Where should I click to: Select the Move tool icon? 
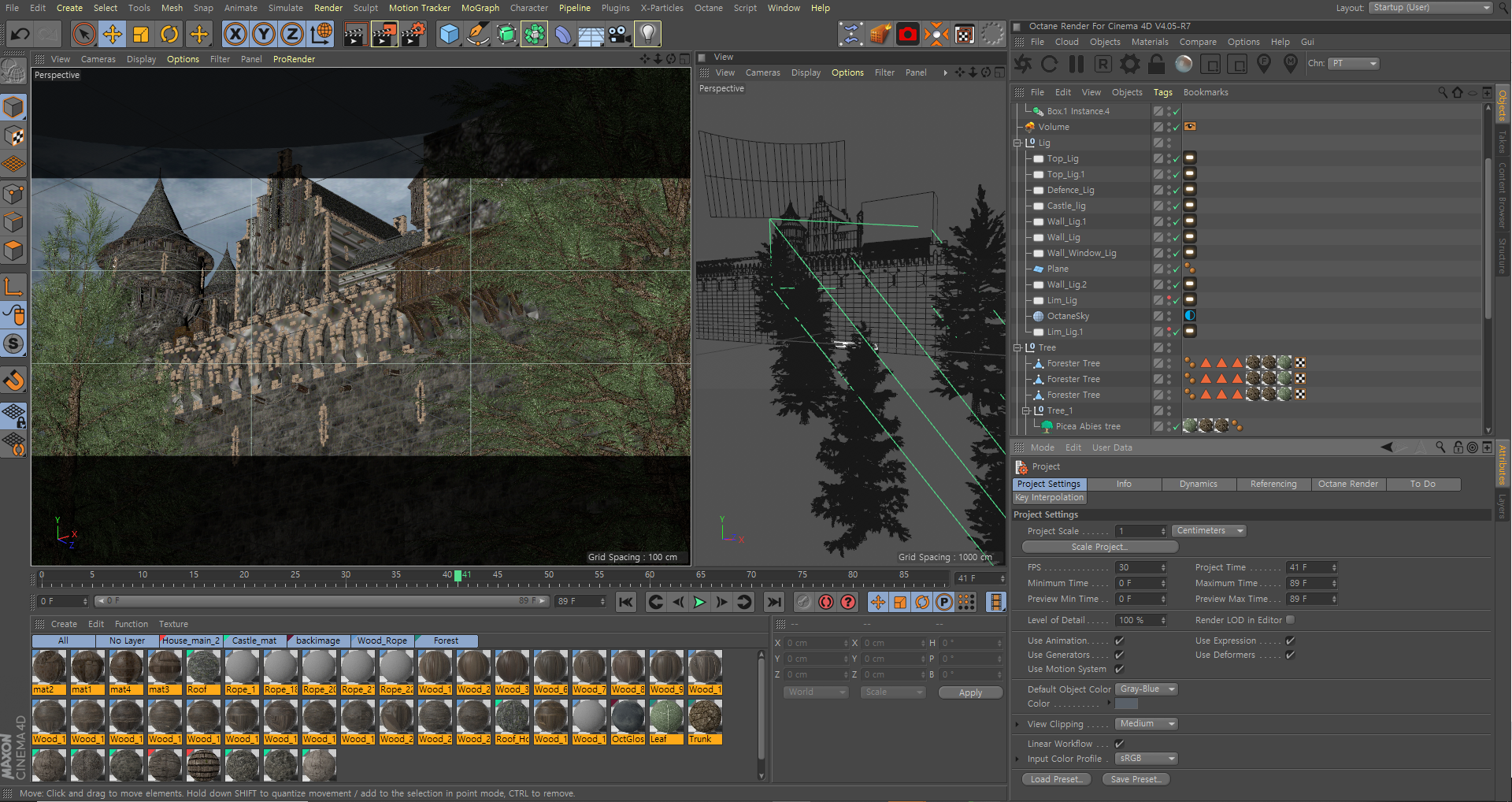(113, 34)
